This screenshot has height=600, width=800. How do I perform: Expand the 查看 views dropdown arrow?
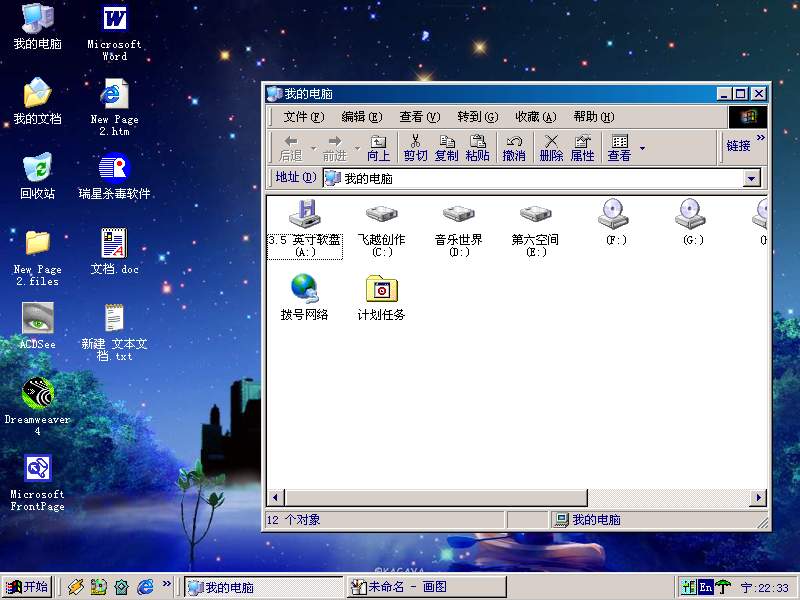pyautogui.click(x=642, y=148)
